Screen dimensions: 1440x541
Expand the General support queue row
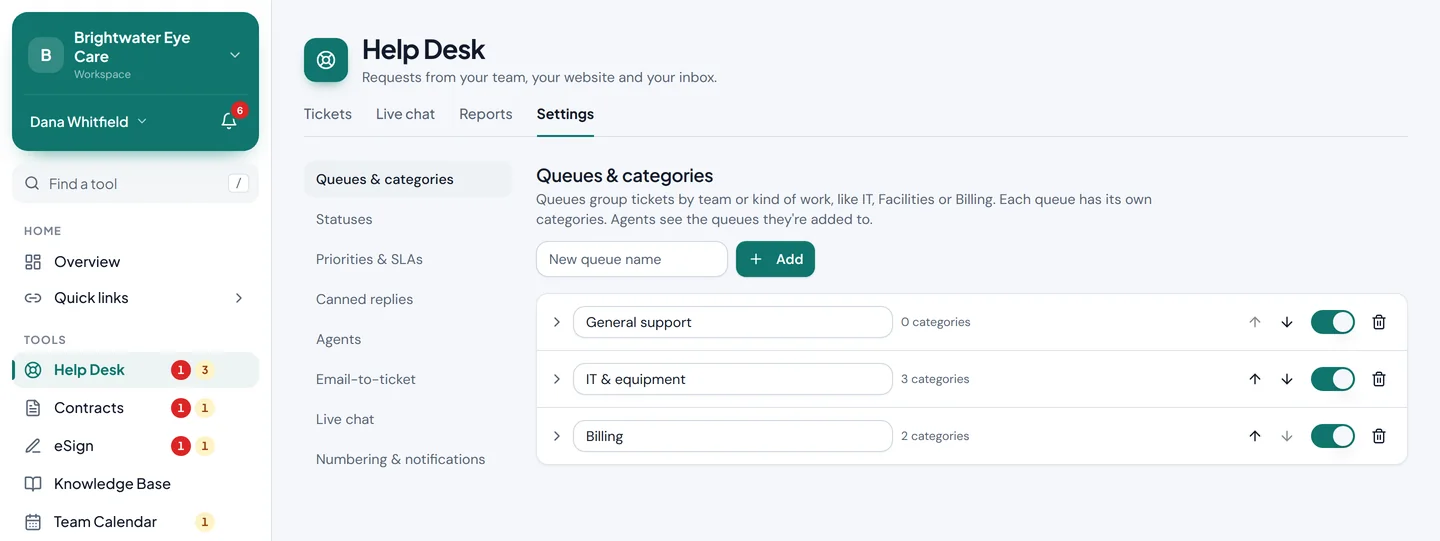(x=557, y=322)
